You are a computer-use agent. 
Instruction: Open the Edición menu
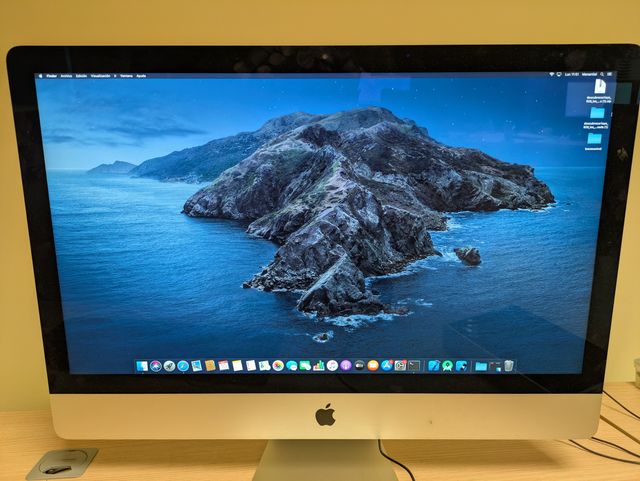click(x=81, y=76)
